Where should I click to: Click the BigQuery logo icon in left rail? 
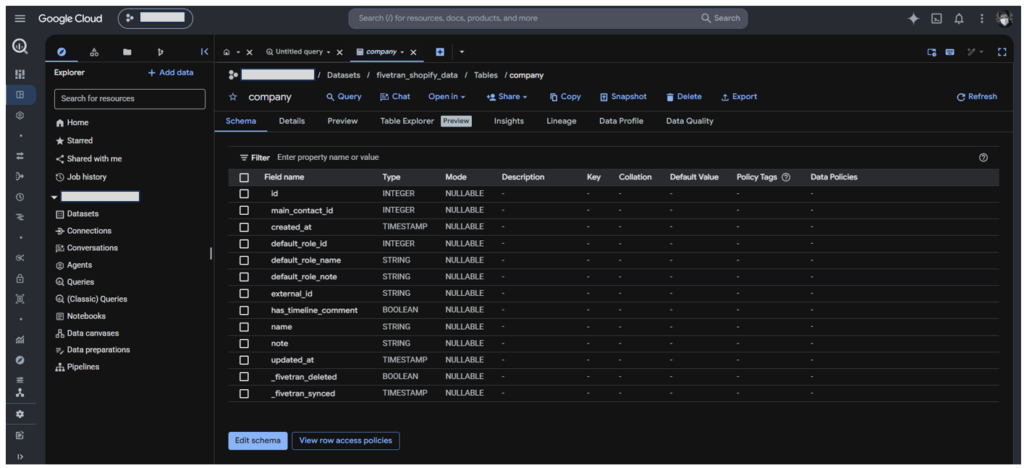point(20,48)
